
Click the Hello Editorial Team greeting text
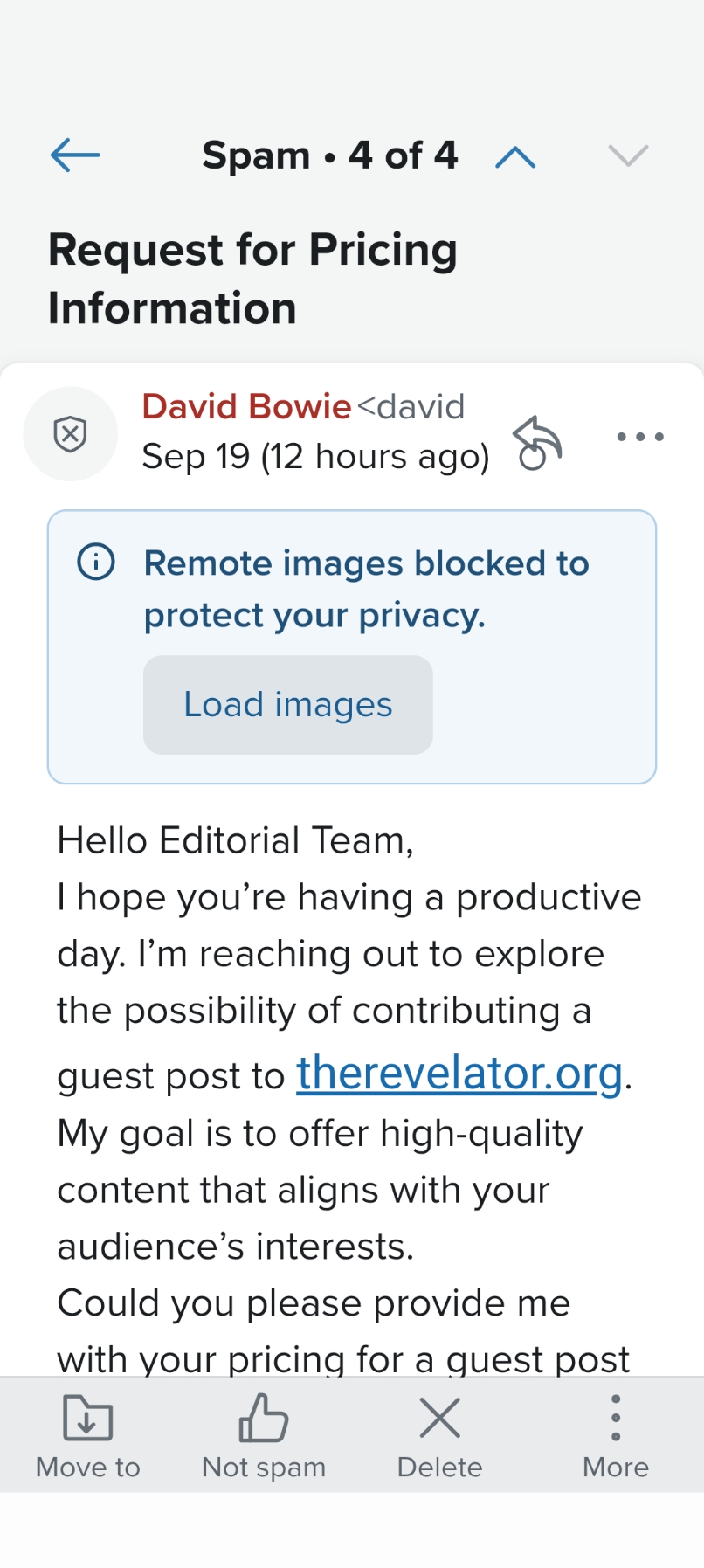235,840
